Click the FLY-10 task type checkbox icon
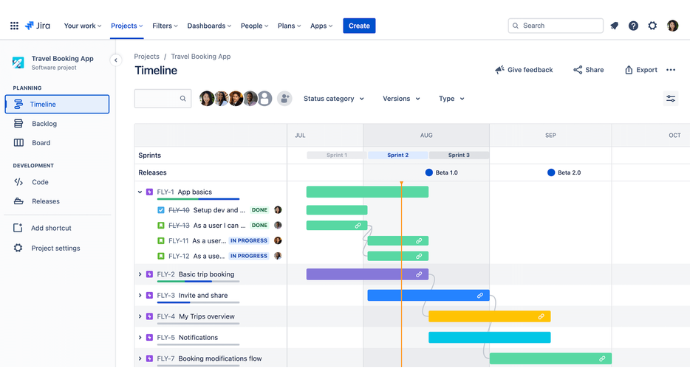 pos(161,210)
